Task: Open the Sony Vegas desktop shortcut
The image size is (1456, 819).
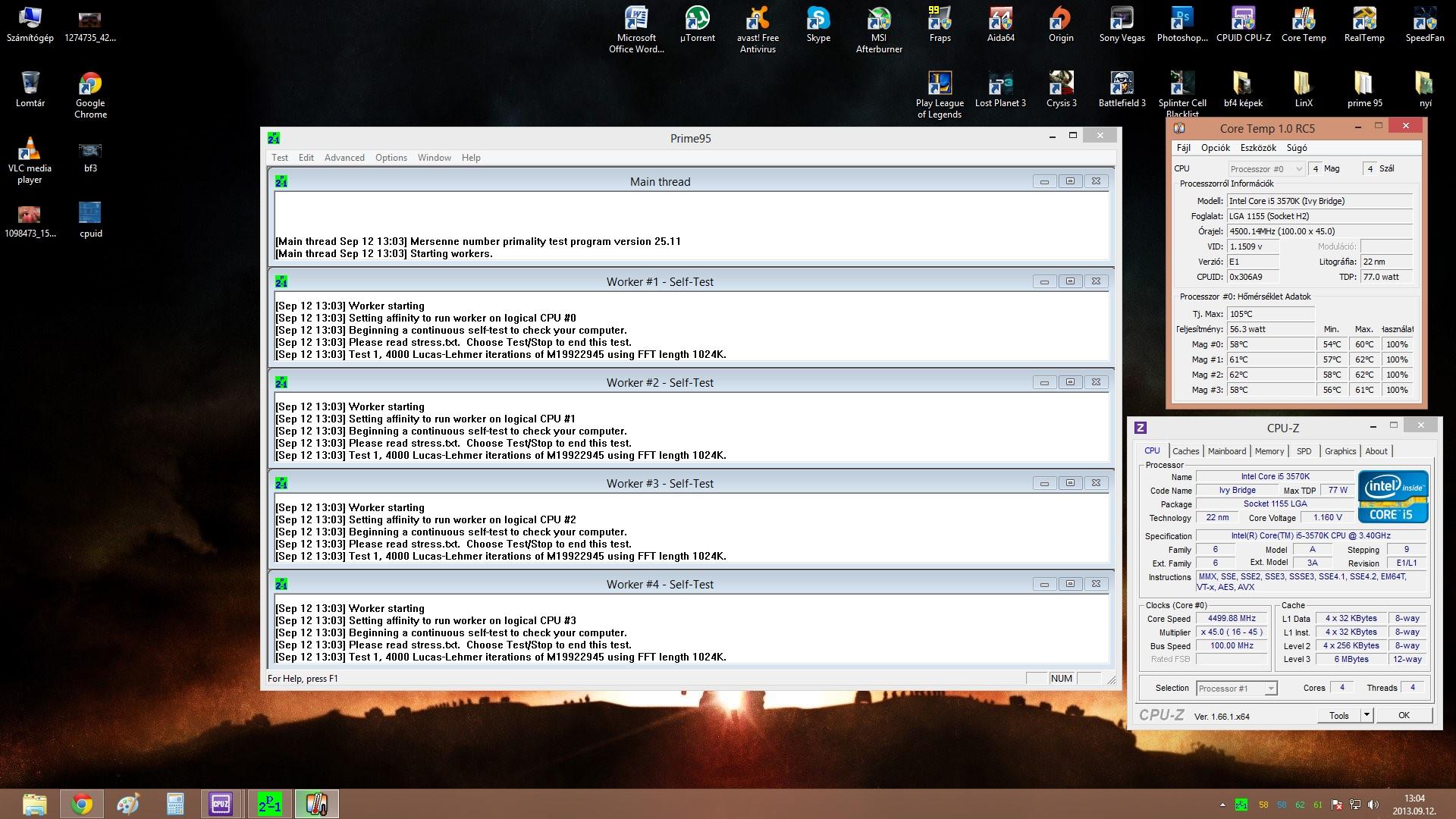Action: click(1122, 24)
